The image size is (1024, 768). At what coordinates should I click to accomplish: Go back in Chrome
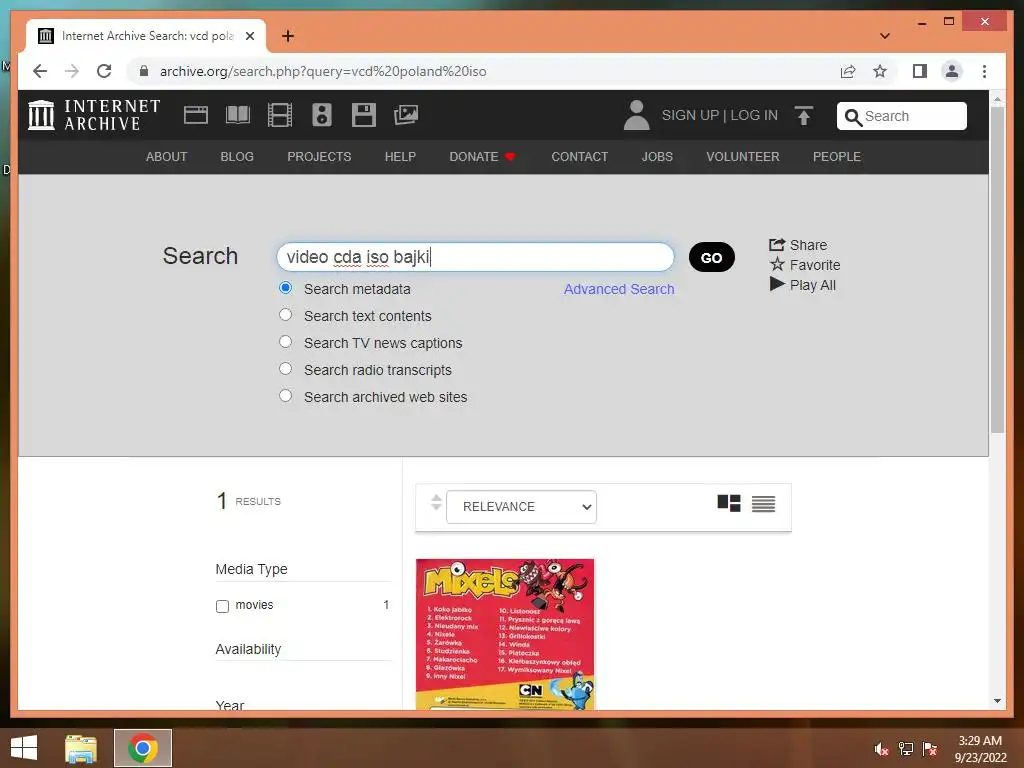(40, 71)
